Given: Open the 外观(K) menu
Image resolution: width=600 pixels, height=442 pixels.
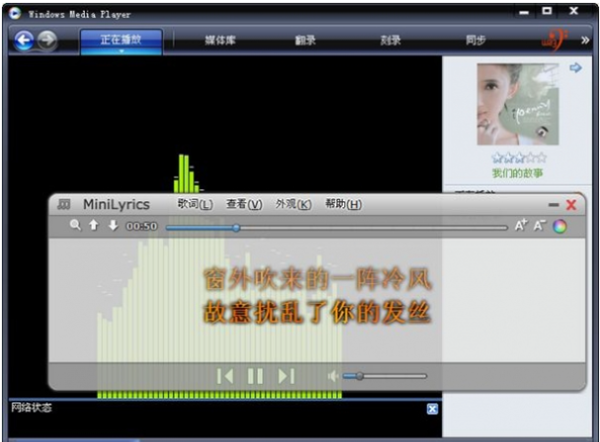Looking at the screenshot, I should pos(293,204).
